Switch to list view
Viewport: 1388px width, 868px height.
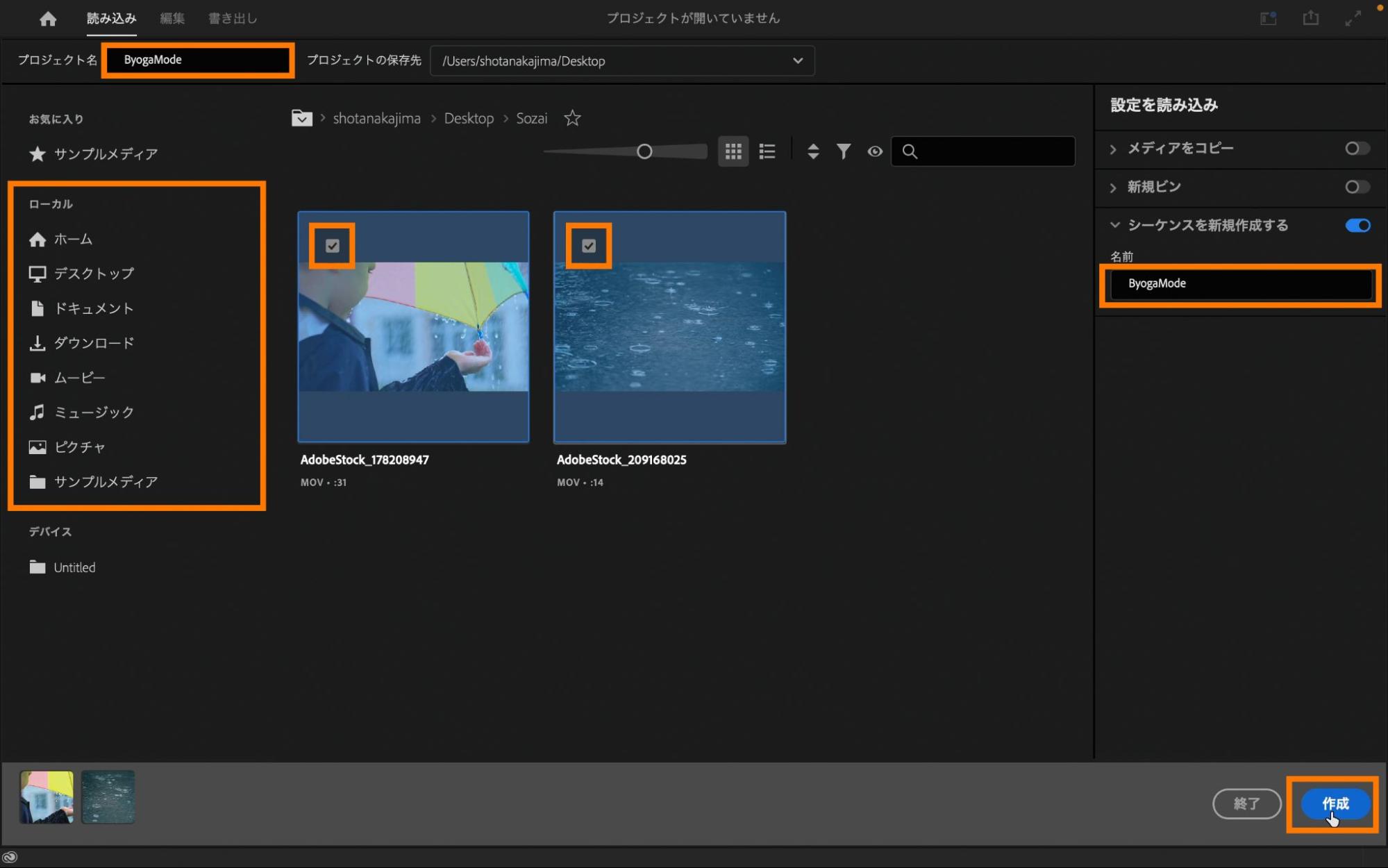(x=767, y=151)
